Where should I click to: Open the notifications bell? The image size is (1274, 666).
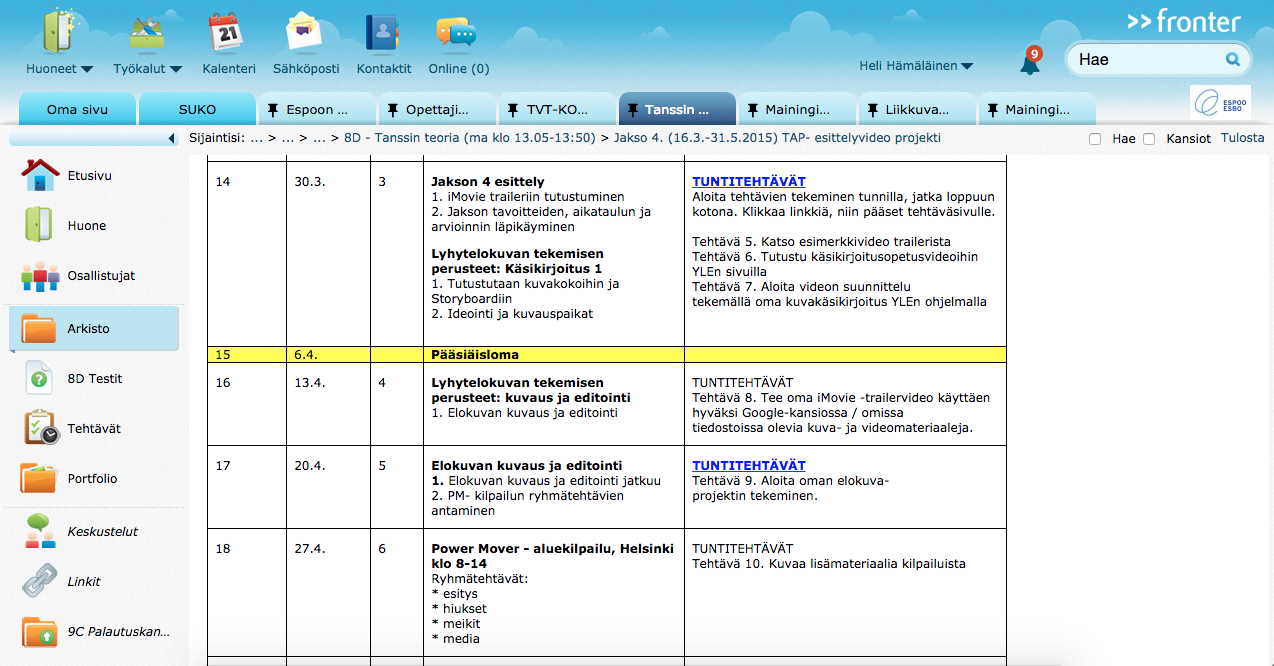[x=1029, y=63]
